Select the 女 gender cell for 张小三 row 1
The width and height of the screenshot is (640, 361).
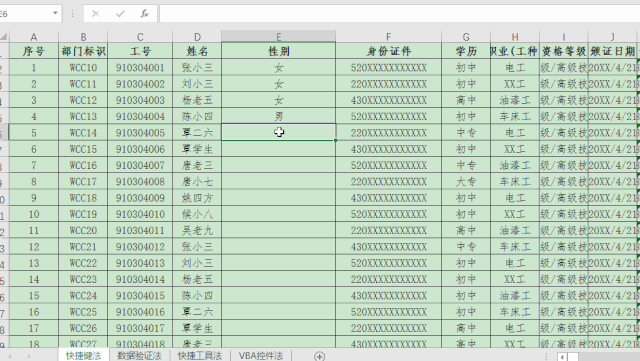click(278, 67)
